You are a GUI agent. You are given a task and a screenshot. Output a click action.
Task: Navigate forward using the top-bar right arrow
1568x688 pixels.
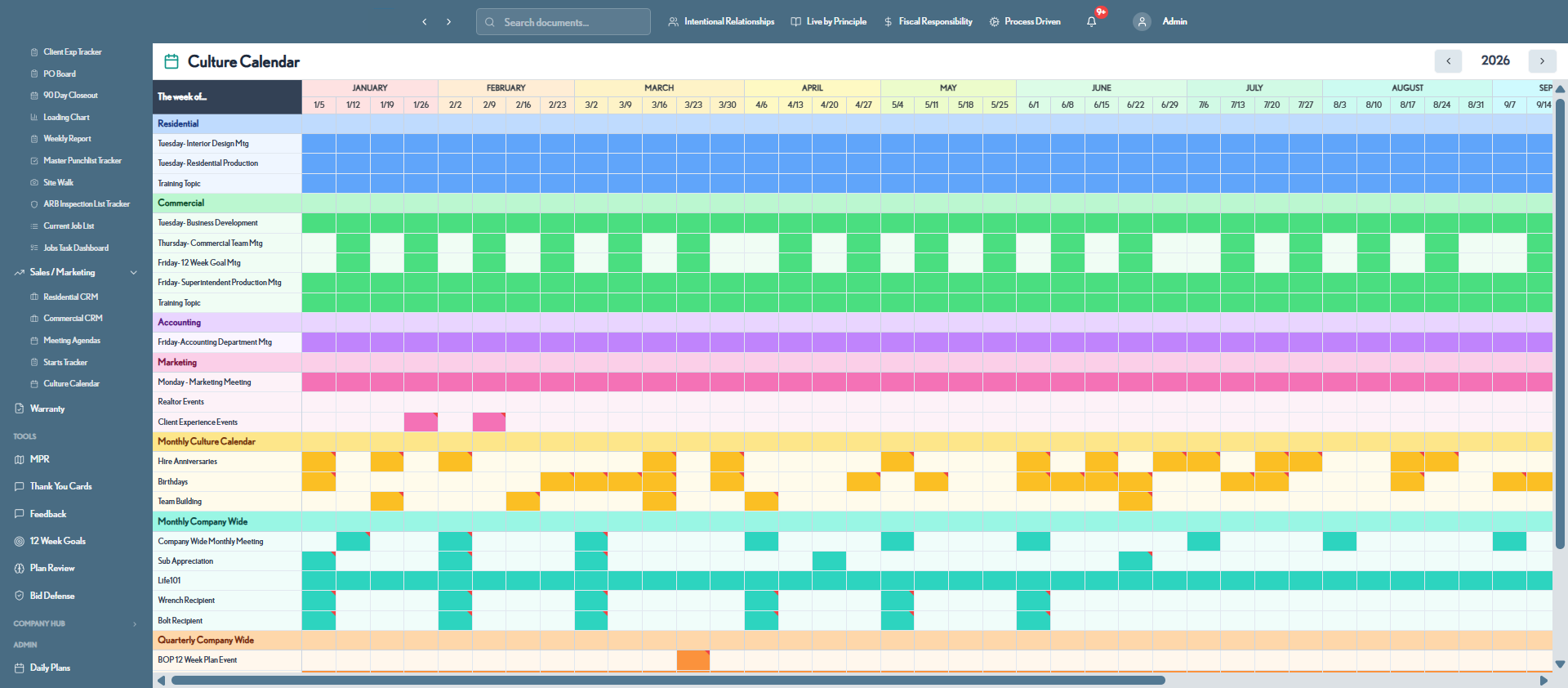coord(448,22)
